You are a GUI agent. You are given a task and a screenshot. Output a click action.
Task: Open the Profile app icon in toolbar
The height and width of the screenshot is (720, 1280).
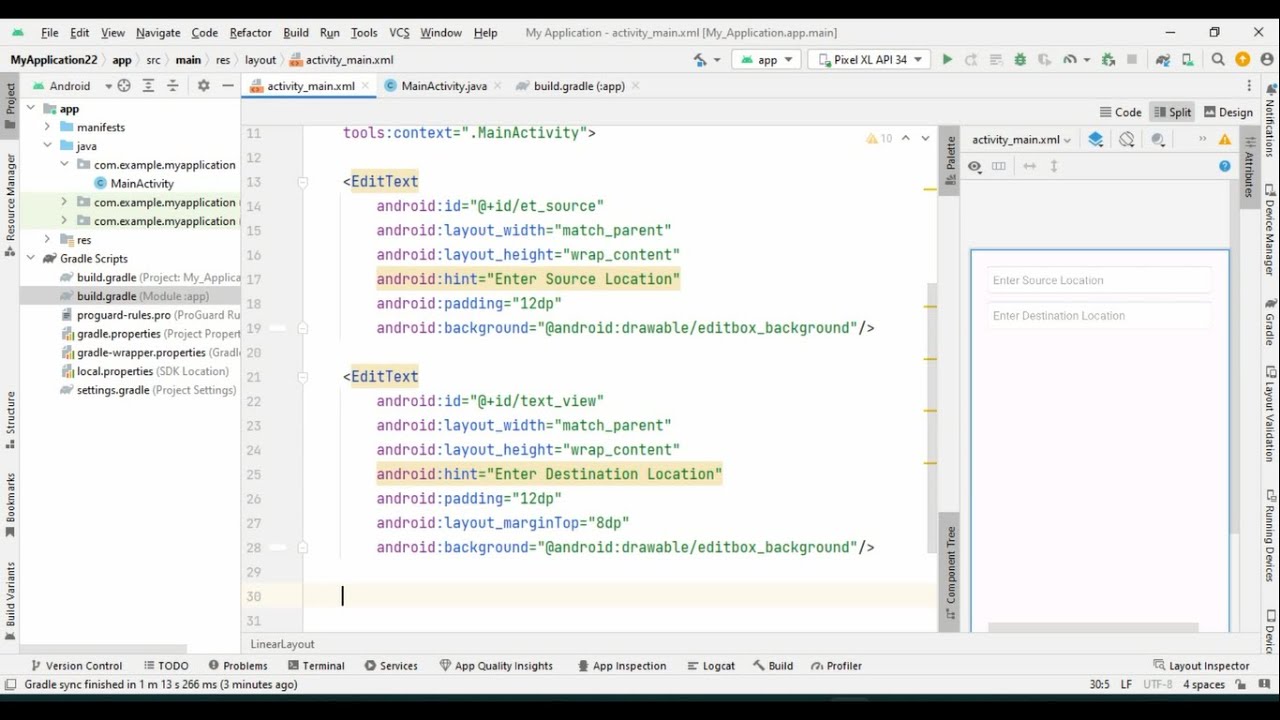tap(1070, 60)
